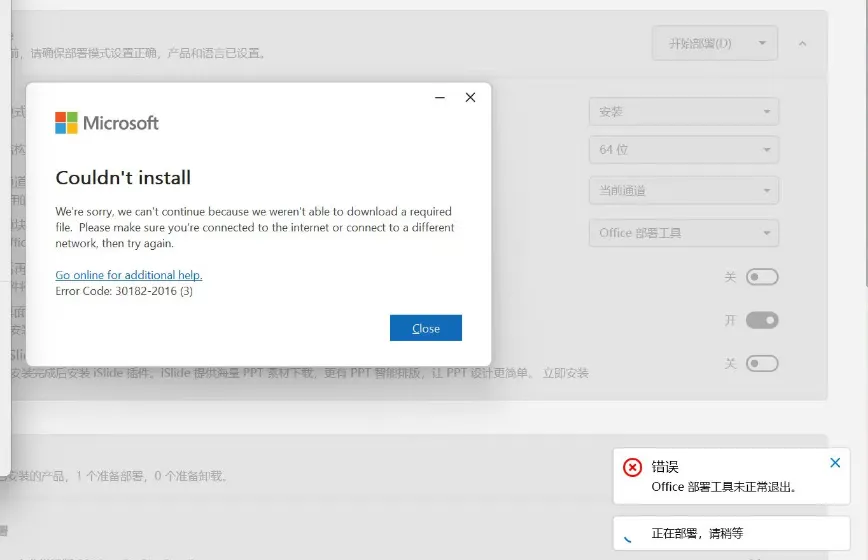The height and width of the screenshot is (560, 868).
Task: Minimize the Couldn't install dialog
Action: pyautogui.click(x=440, y=97)
